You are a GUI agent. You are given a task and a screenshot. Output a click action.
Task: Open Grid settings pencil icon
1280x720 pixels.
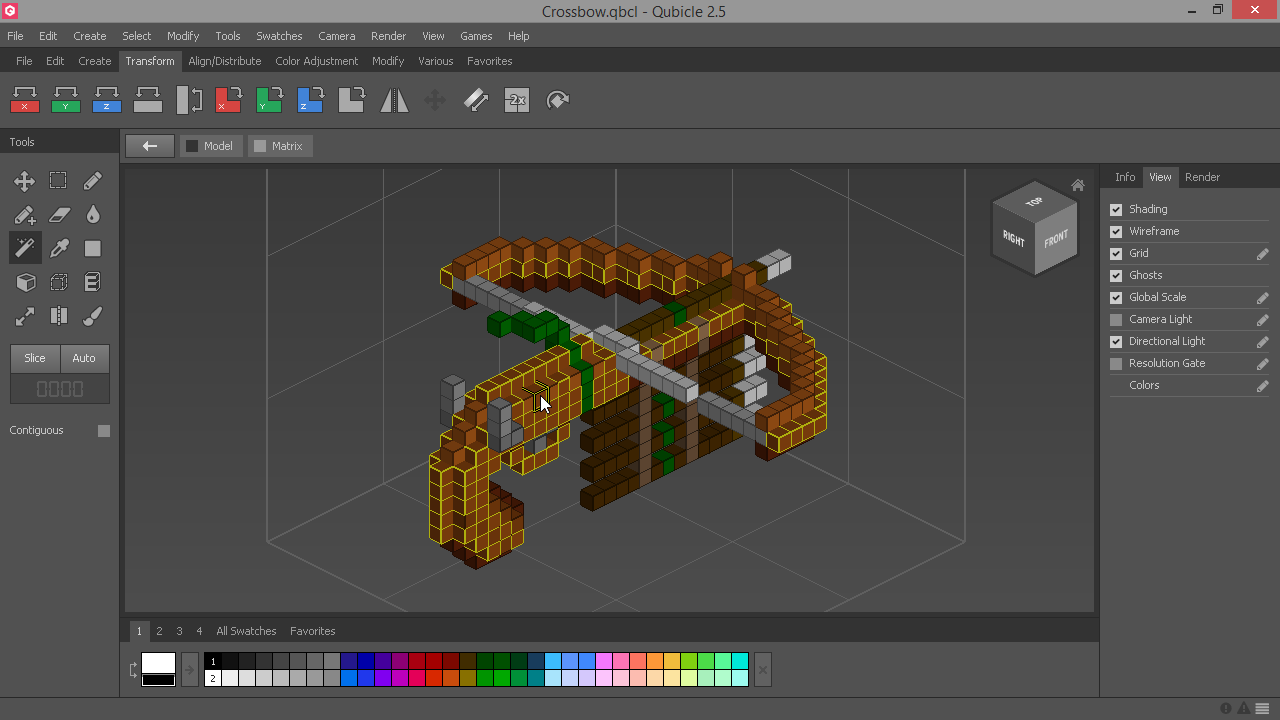(x=1262, y=254)
